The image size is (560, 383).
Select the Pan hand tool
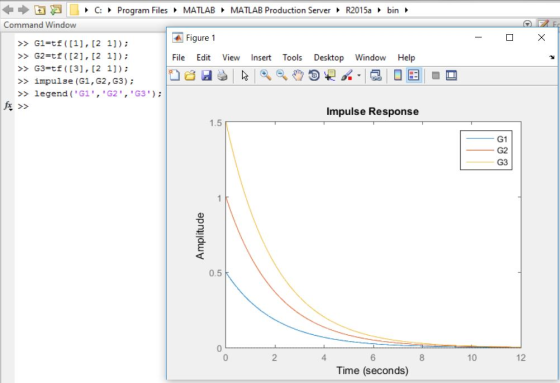[x=298, y=75]
